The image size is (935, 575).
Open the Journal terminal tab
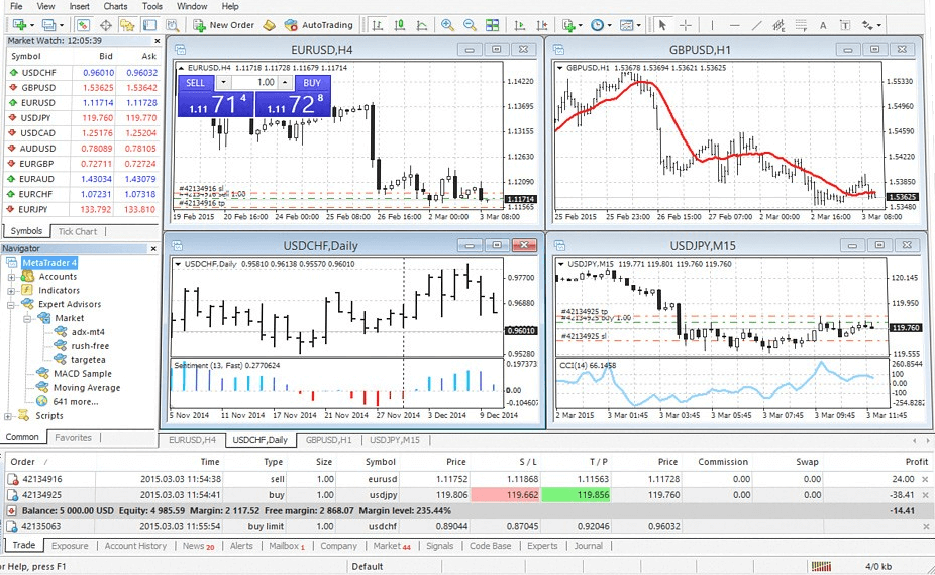tap(589, 546)
